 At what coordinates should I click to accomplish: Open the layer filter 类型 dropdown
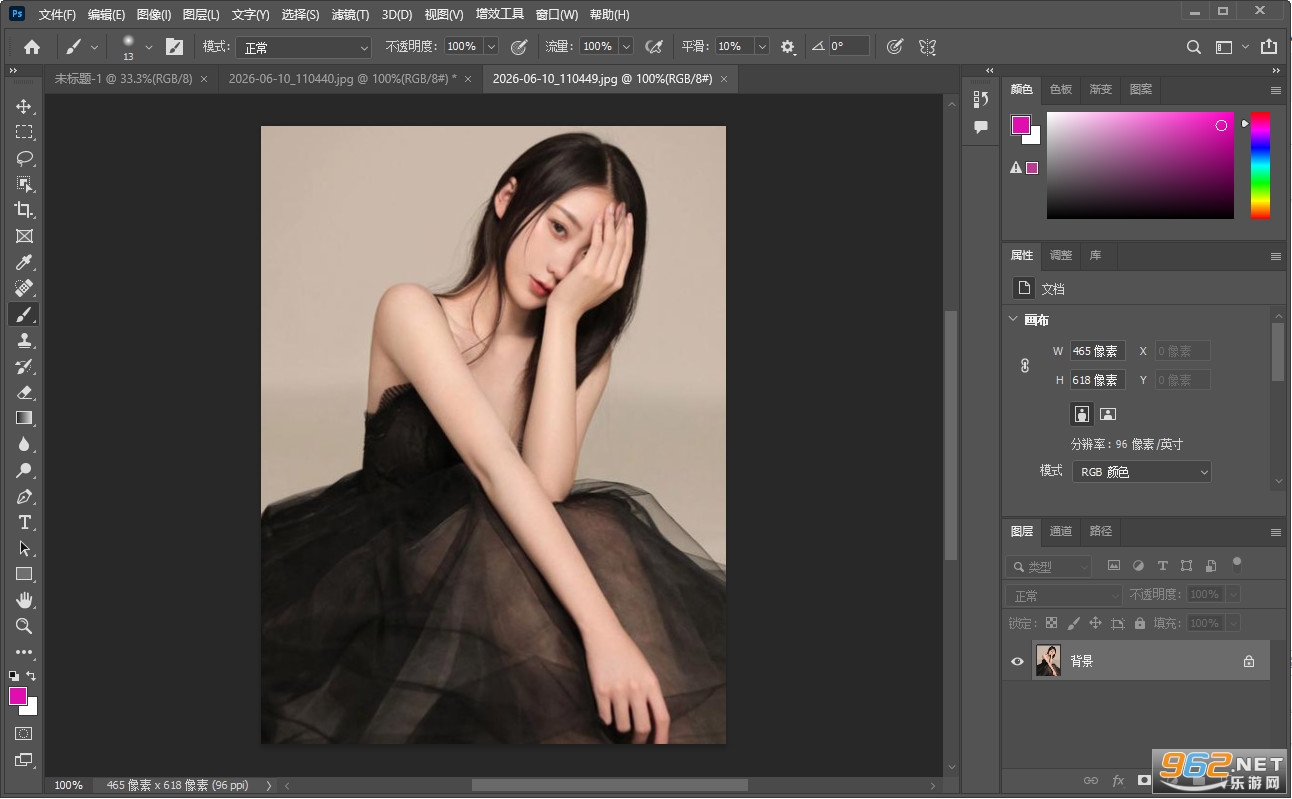coord(1048,566)
